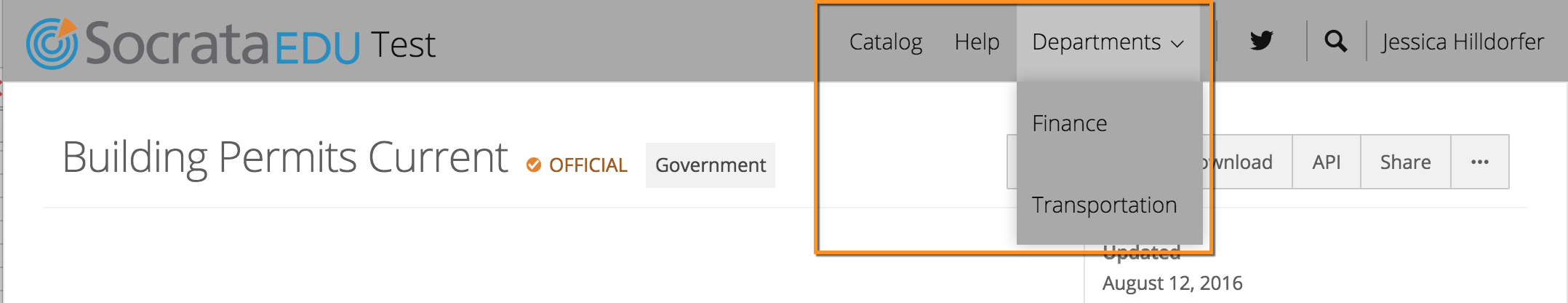Open the Twitter bird icon link
The height and width of the screenshot is (303, 1568).
click(x=1261, y=41)
